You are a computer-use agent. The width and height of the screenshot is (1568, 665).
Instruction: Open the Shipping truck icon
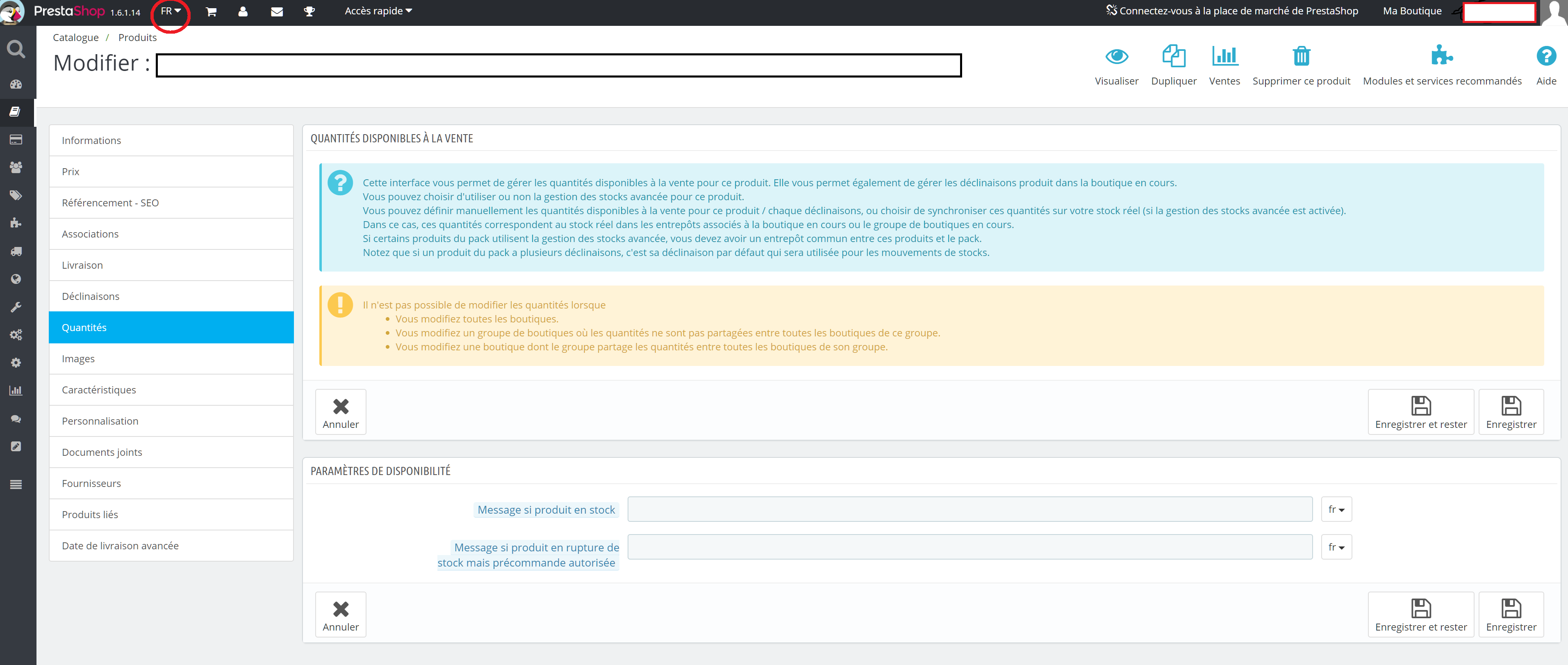coord(16,251)
